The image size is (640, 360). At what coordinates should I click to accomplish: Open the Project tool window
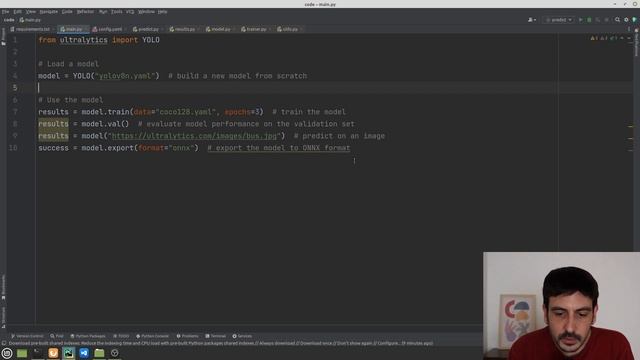click(x=3, y=37)
